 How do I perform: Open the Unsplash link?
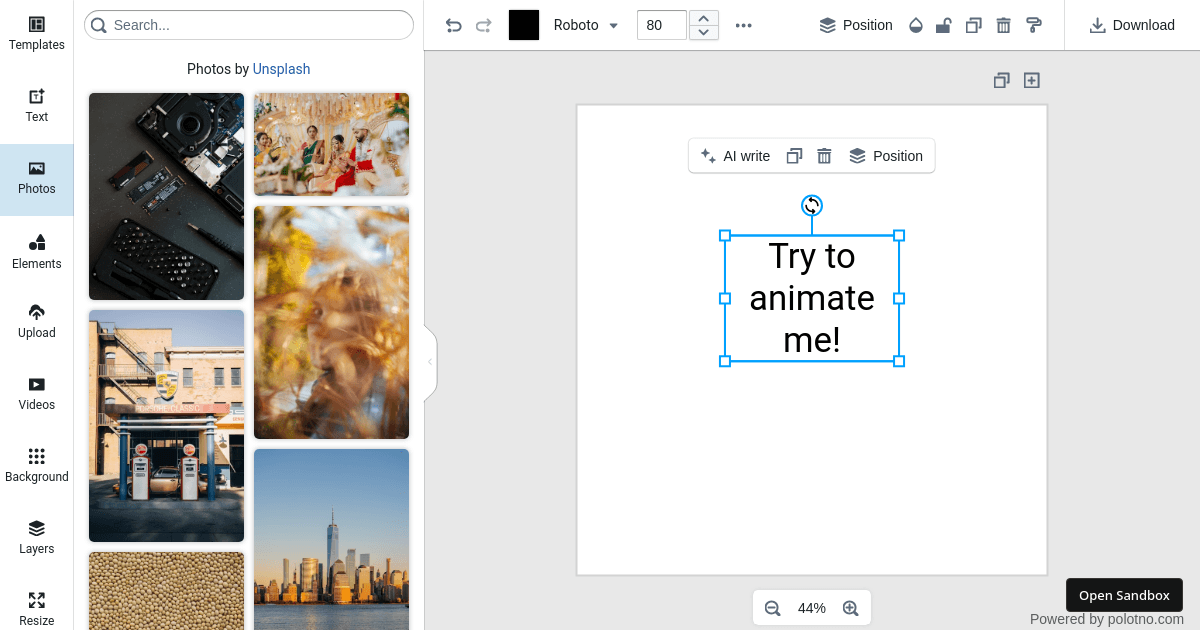pos(281,69)
